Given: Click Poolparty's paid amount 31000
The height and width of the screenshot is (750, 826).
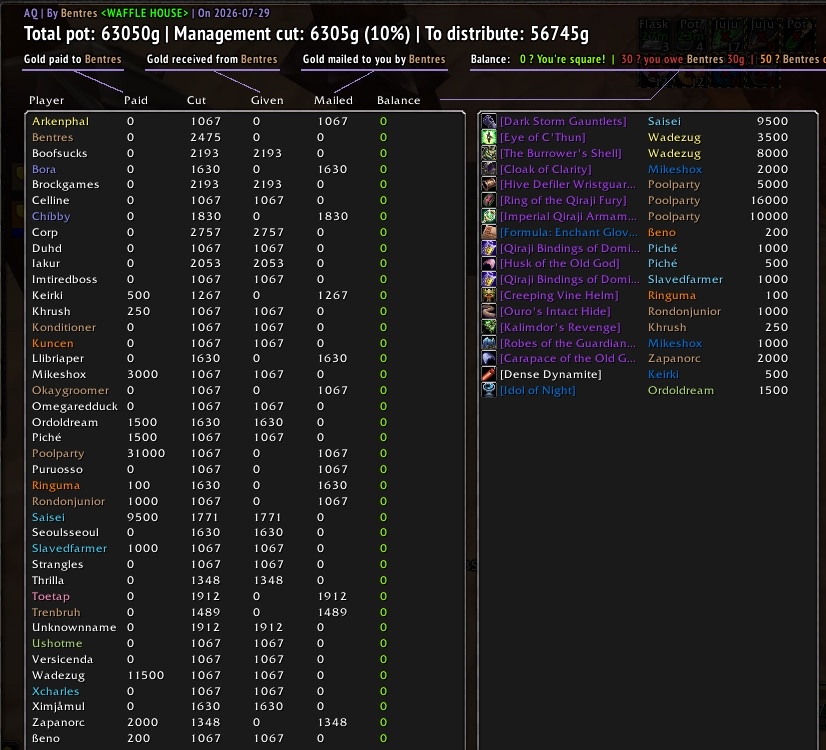Looking at the screenshot, I should click(146, 453).
